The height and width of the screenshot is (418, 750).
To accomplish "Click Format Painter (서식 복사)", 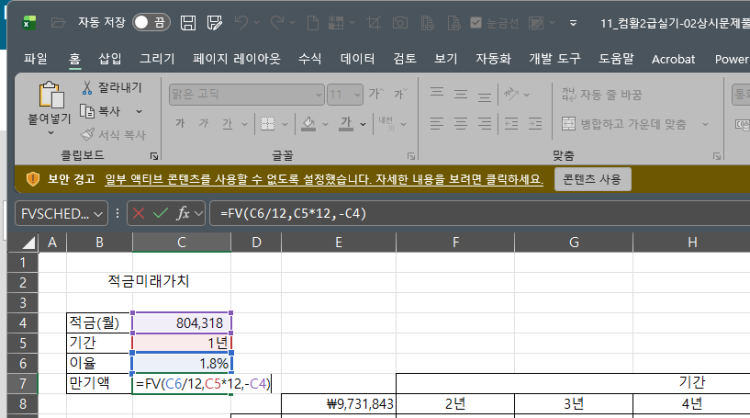I will [x=113, y=135].
